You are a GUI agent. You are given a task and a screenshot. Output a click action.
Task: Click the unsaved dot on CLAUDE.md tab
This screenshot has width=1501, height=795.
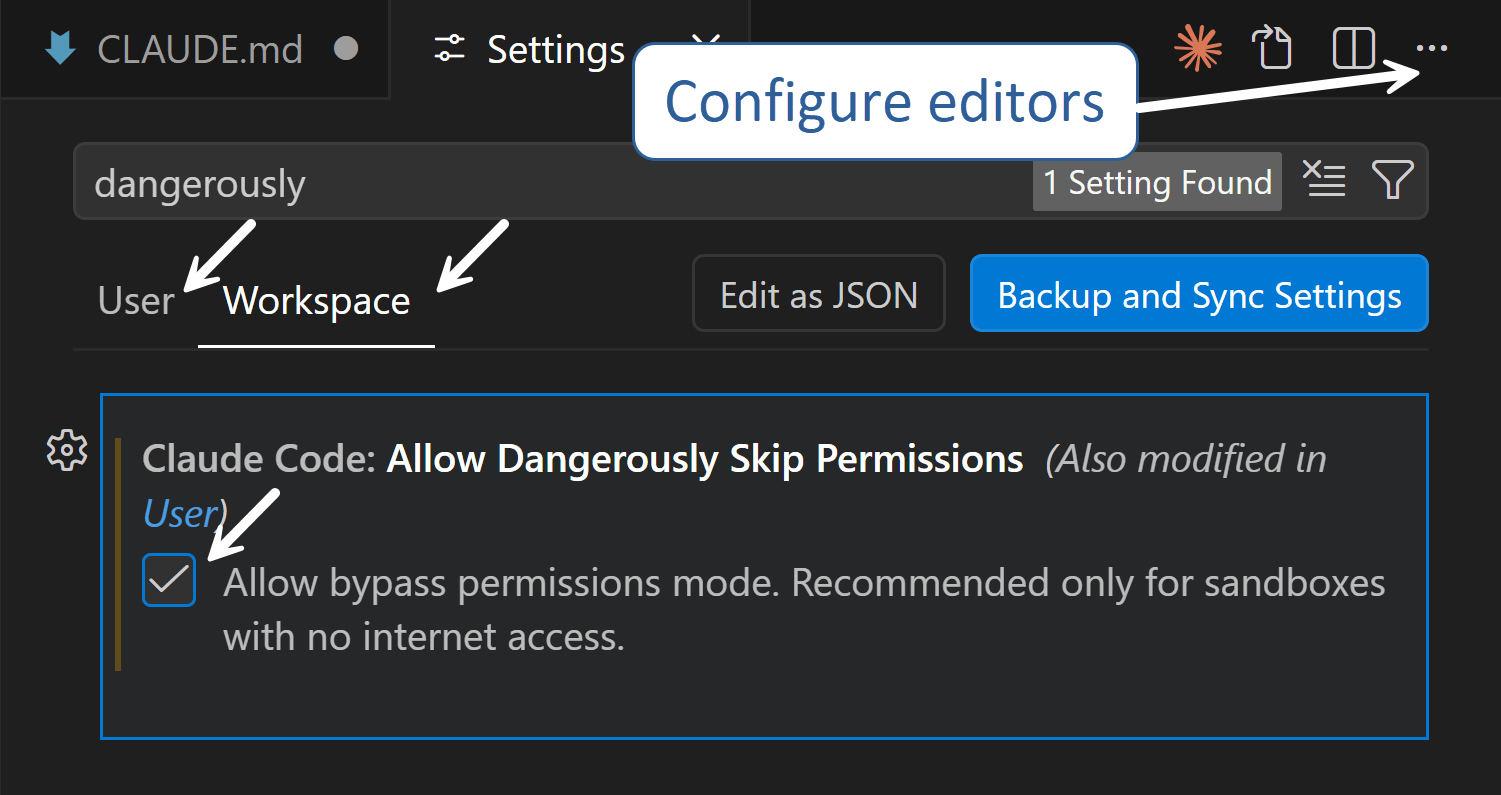tap(346, 48)
